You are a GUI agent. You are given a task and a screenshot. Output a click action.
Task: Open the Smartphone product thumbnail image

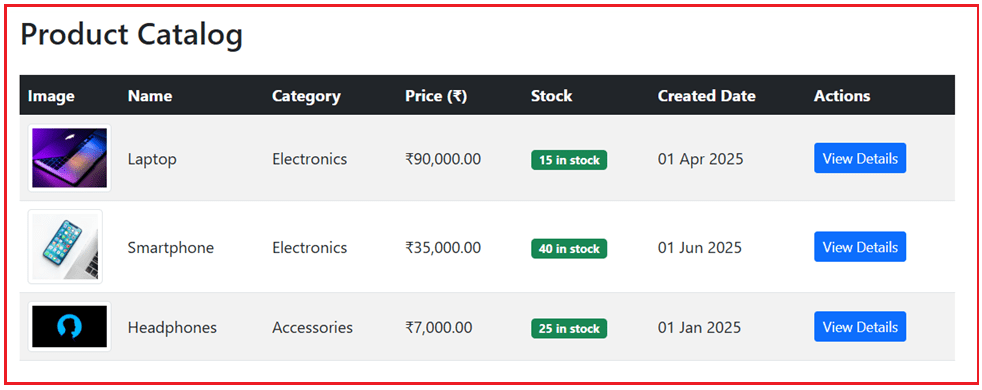65,247
